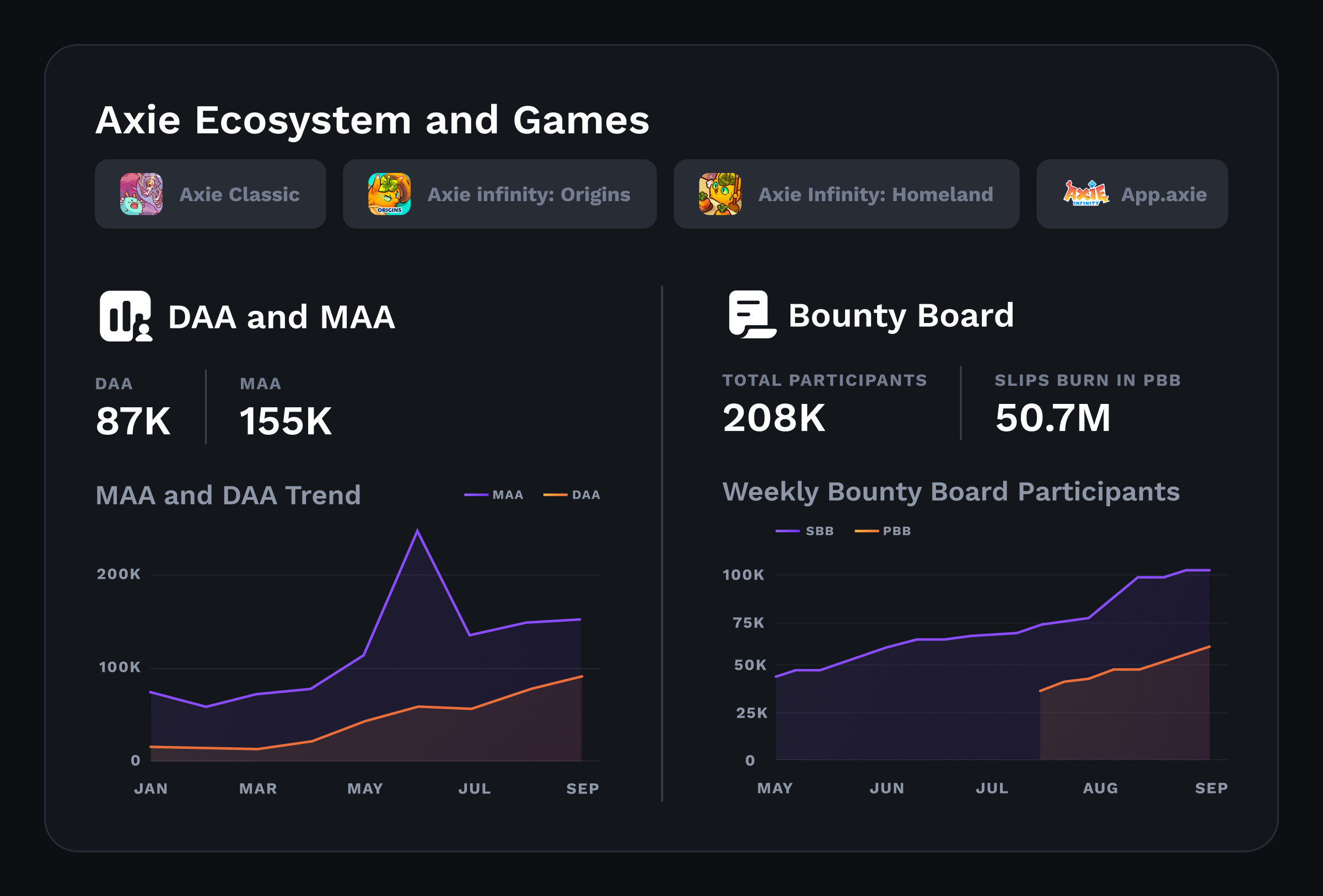Screen dimensions: 1323x896
Task: Click the SEP label on bounty chart
Action: pos(1212,789)
